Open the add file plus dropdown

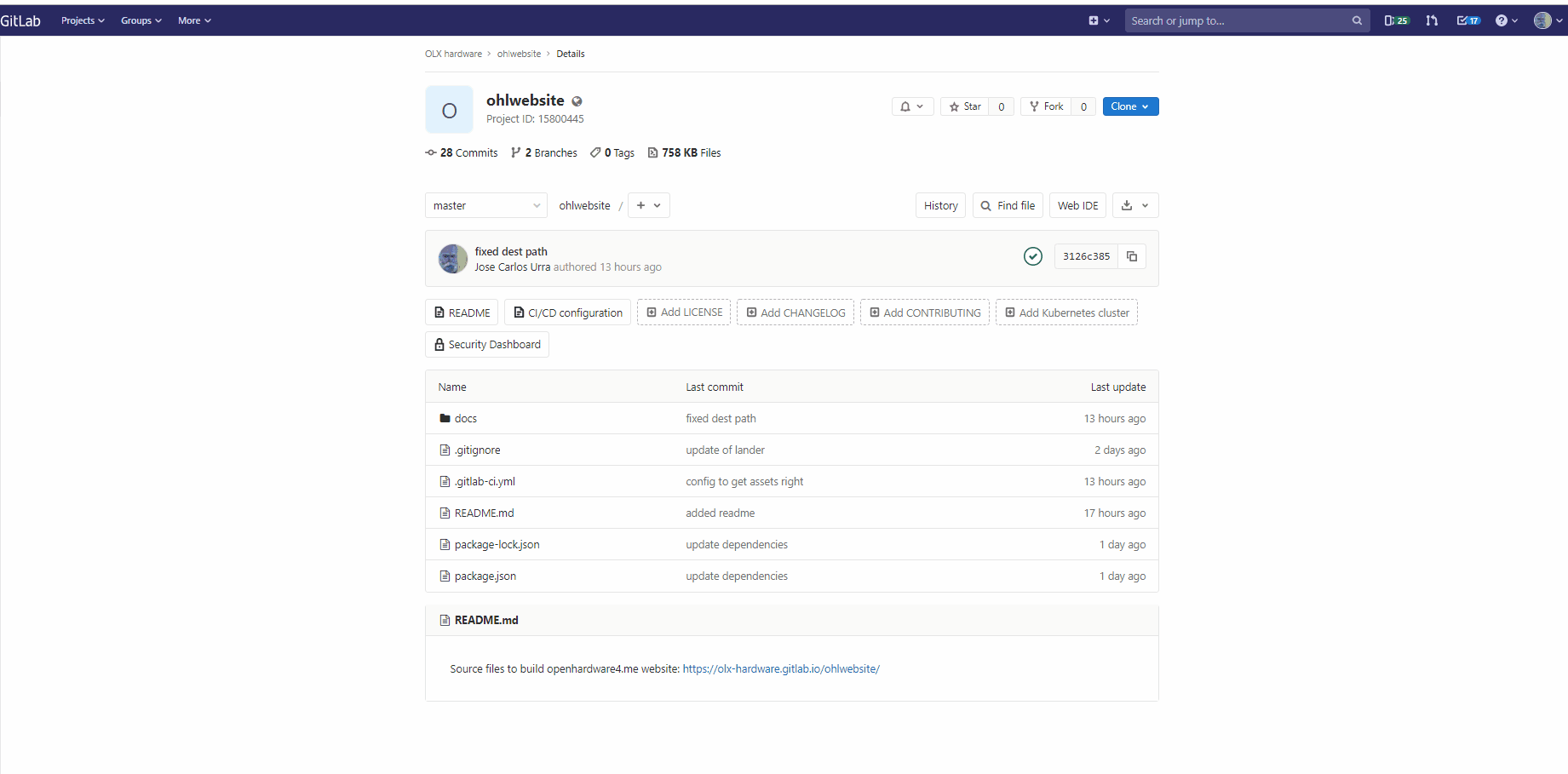coord(648,205)
